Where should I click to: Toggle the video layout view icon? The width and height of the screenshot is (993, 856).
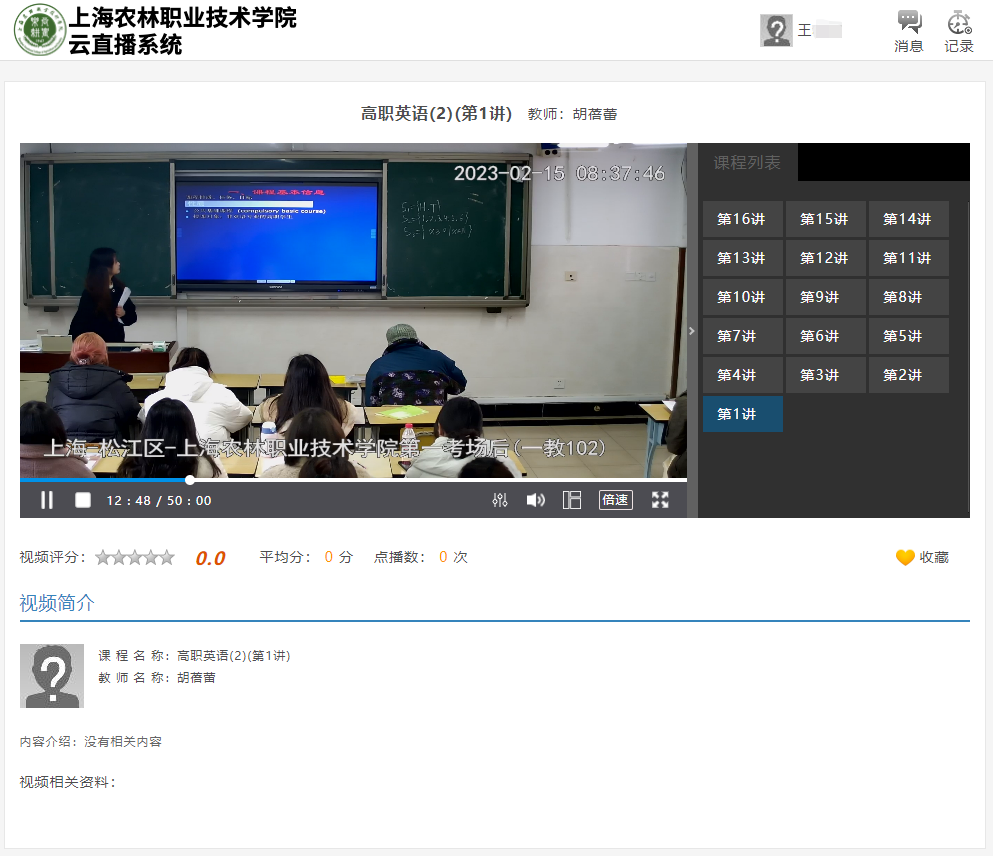tap(572, 500)
